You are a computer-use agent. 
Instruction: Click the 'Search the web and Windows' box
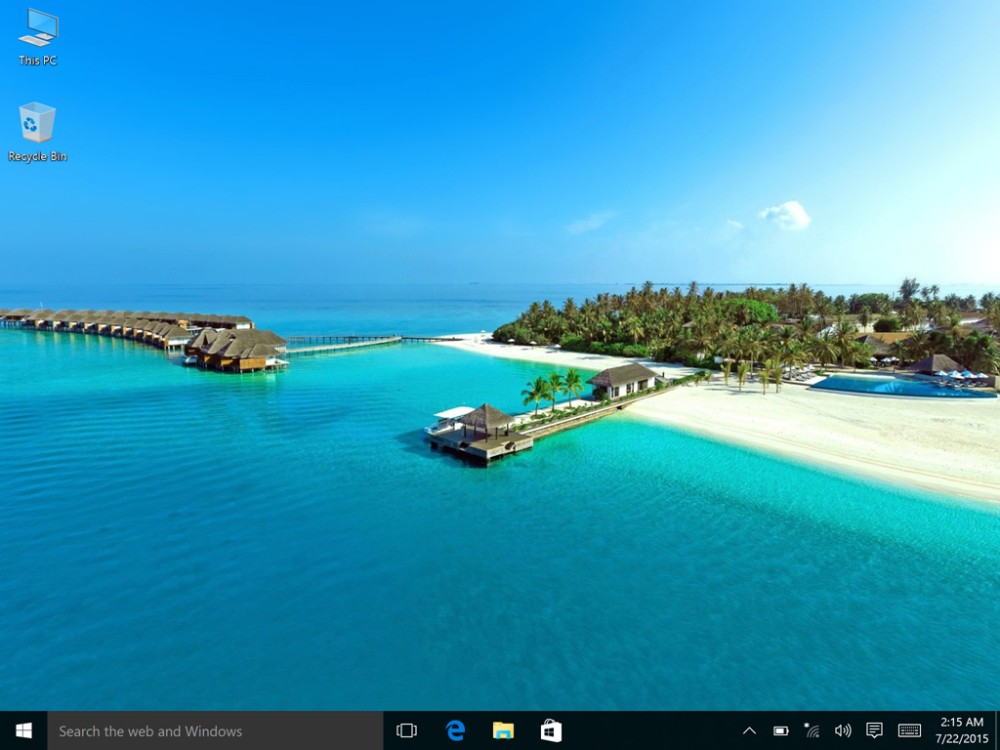tap(215, 731)
